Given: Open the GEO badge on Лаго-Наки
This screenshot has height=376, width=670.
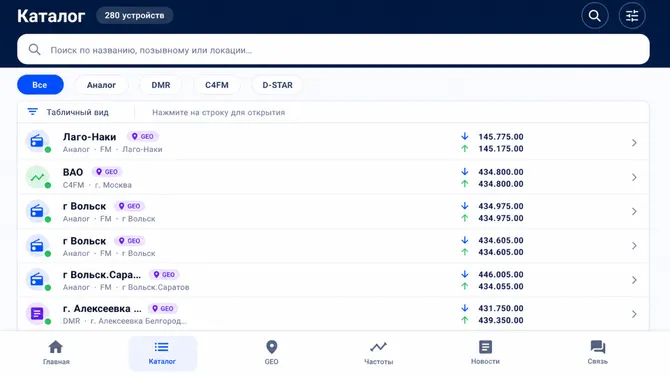Looking at the screenshot, I should point(143,136).
